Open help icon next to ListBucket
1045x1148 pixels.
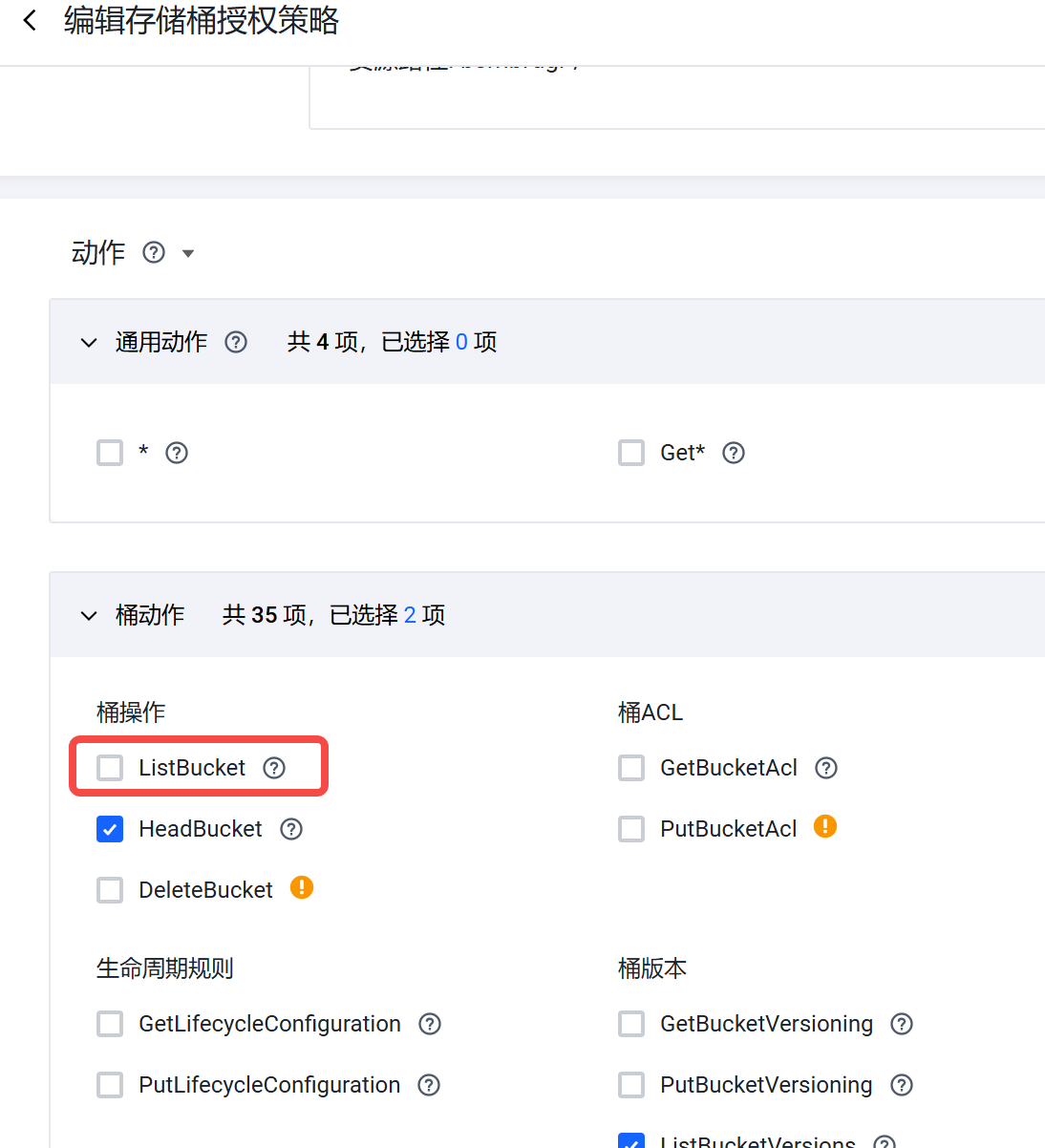(x=274, y=768)
